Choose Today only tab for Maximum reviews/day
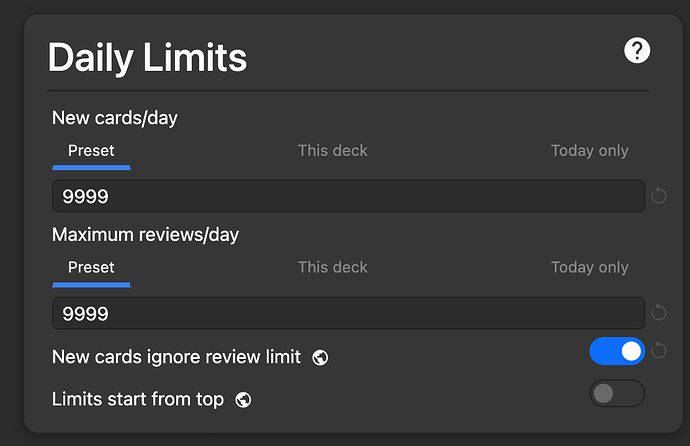 point(589,268)
